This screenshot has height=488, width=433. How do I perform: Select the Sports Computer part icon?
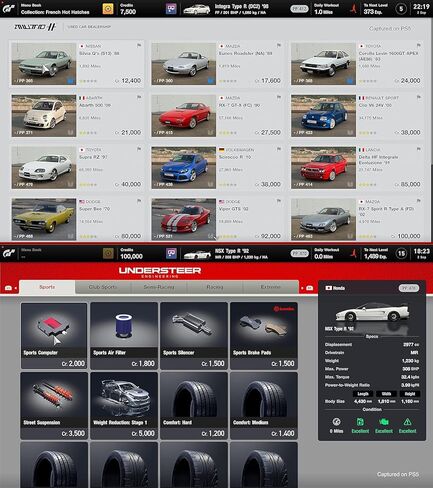tap(54, 336)
